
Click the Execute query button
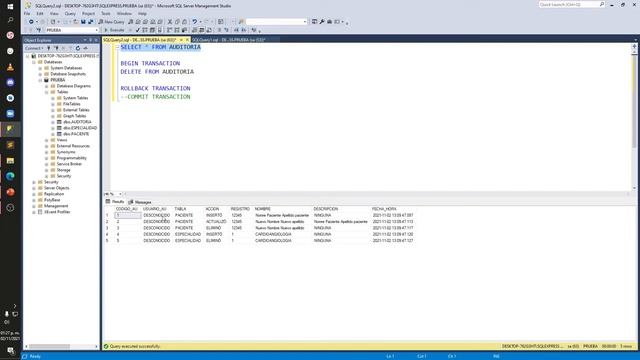[x=114, y=30]
